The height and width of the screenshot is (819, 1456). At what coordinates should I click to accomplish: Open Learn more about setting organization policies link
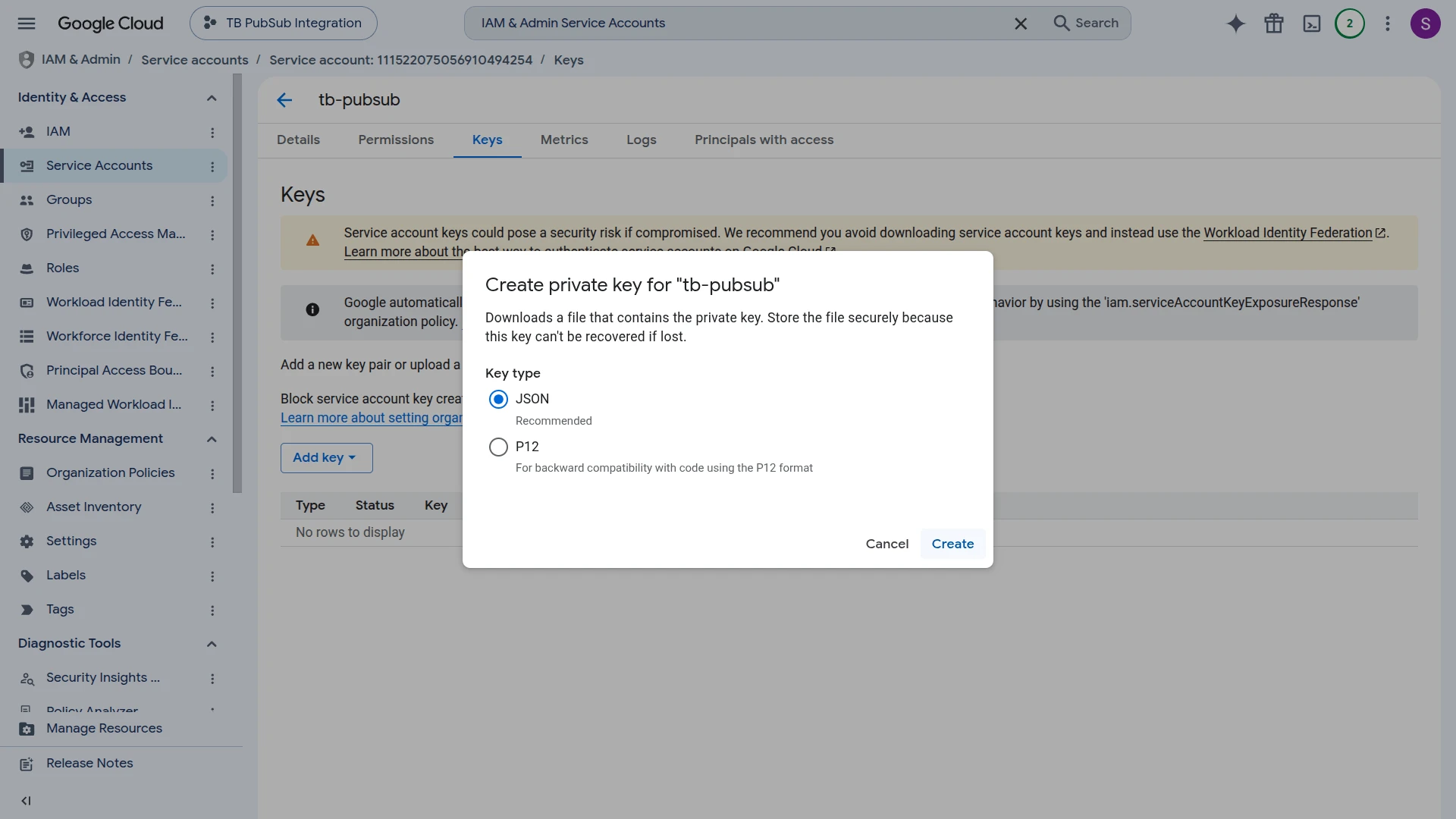tap(372, 418)
